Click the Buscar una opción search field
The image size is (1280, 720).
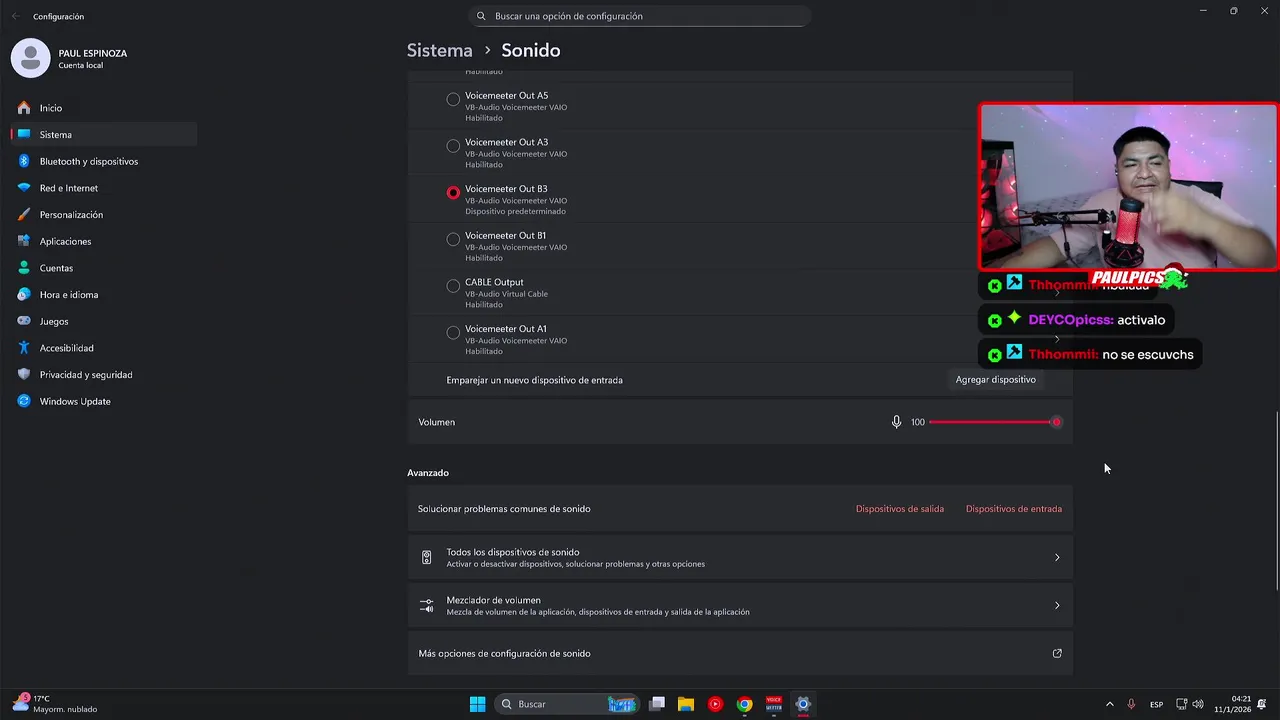click(640, 16)
